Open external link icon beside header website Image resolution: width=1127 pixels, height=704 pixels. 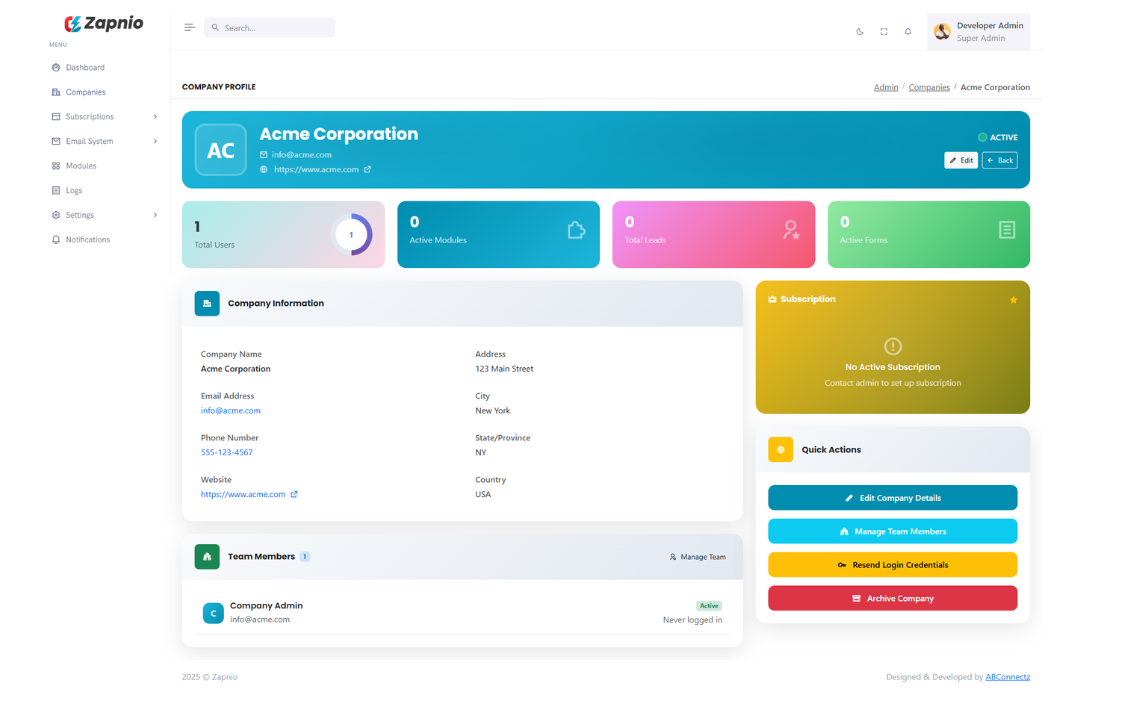tap(367, 170)
